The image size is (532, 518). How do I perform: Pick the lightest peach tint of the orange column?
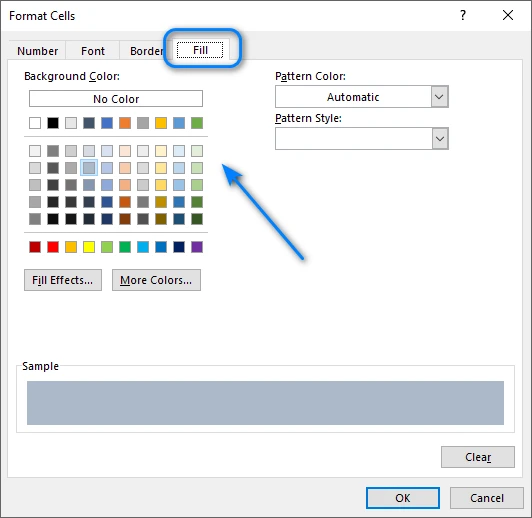click(x=125, y=151)
